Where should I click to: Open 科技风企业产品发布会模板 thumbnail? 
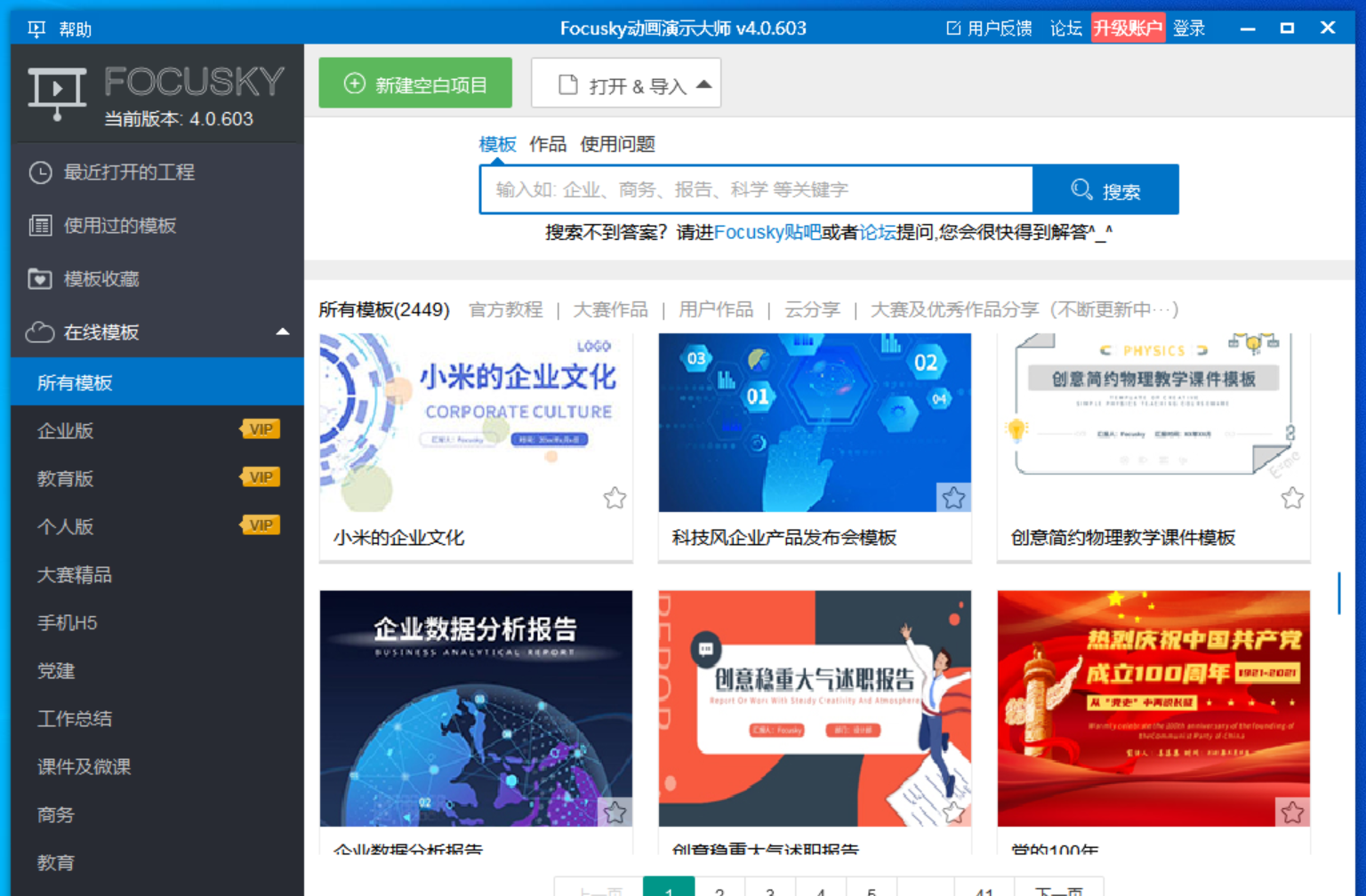815,422
